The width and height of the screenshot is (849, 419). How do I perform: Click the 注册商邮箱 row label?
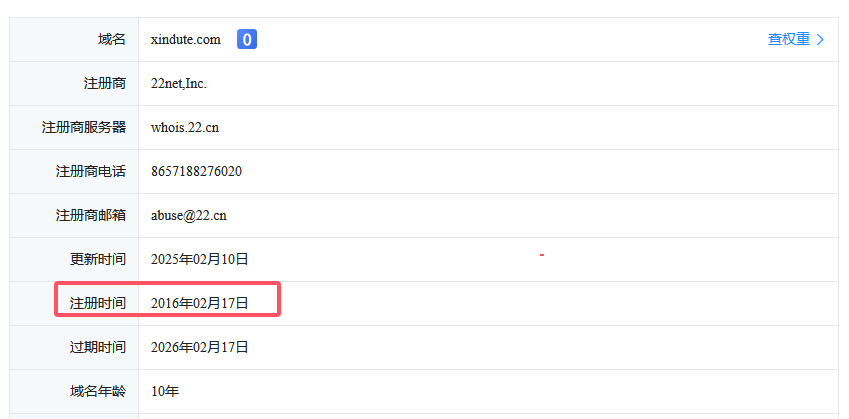pyautogui.click(x=91, y=216)
